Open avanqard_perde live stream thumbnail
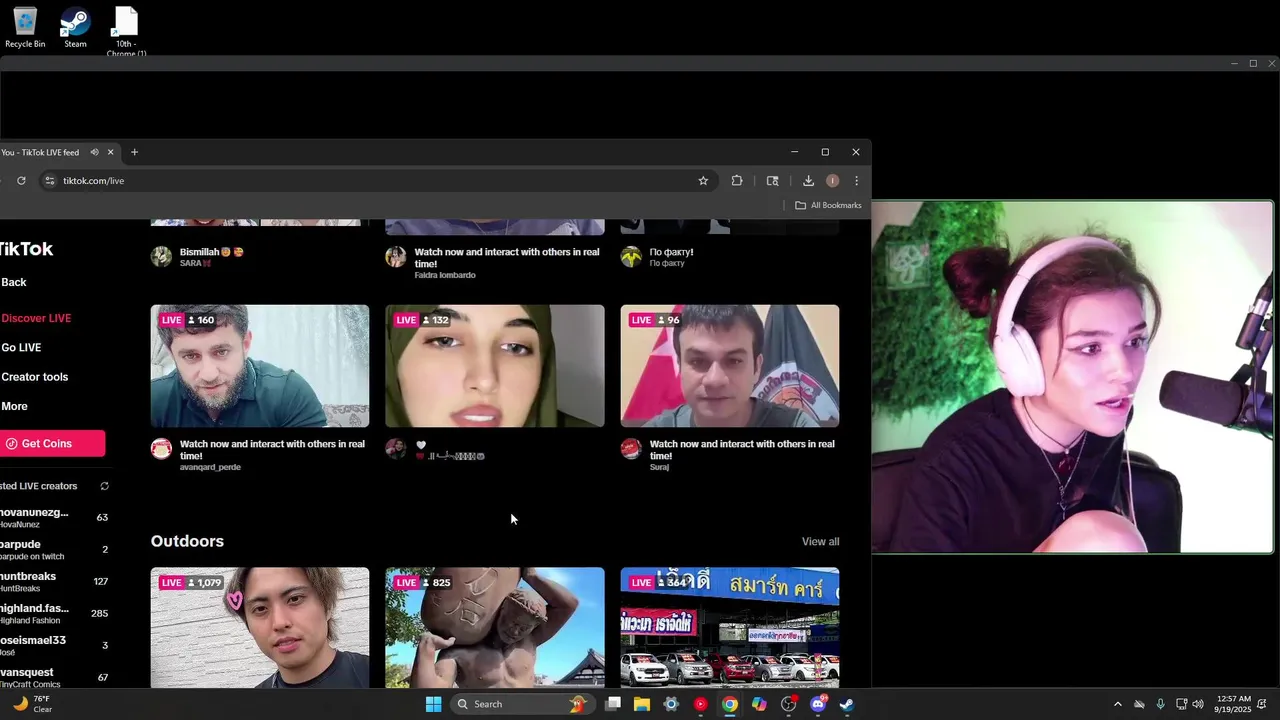The height and width of the screenshot is (720, 1280). (x=260, y=366)
